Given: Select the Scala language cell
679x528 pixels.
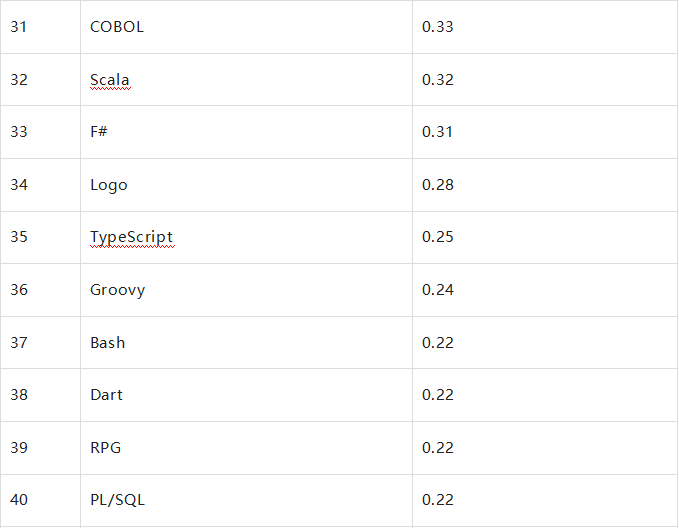Looking at the screenshot, I should pos(246,80).
